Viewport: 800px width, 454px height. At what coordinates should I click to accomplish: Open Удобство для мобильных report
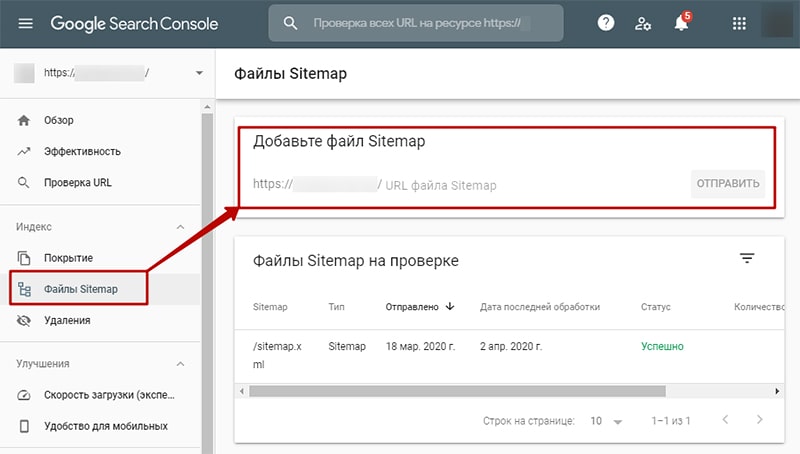pos(106,426)
